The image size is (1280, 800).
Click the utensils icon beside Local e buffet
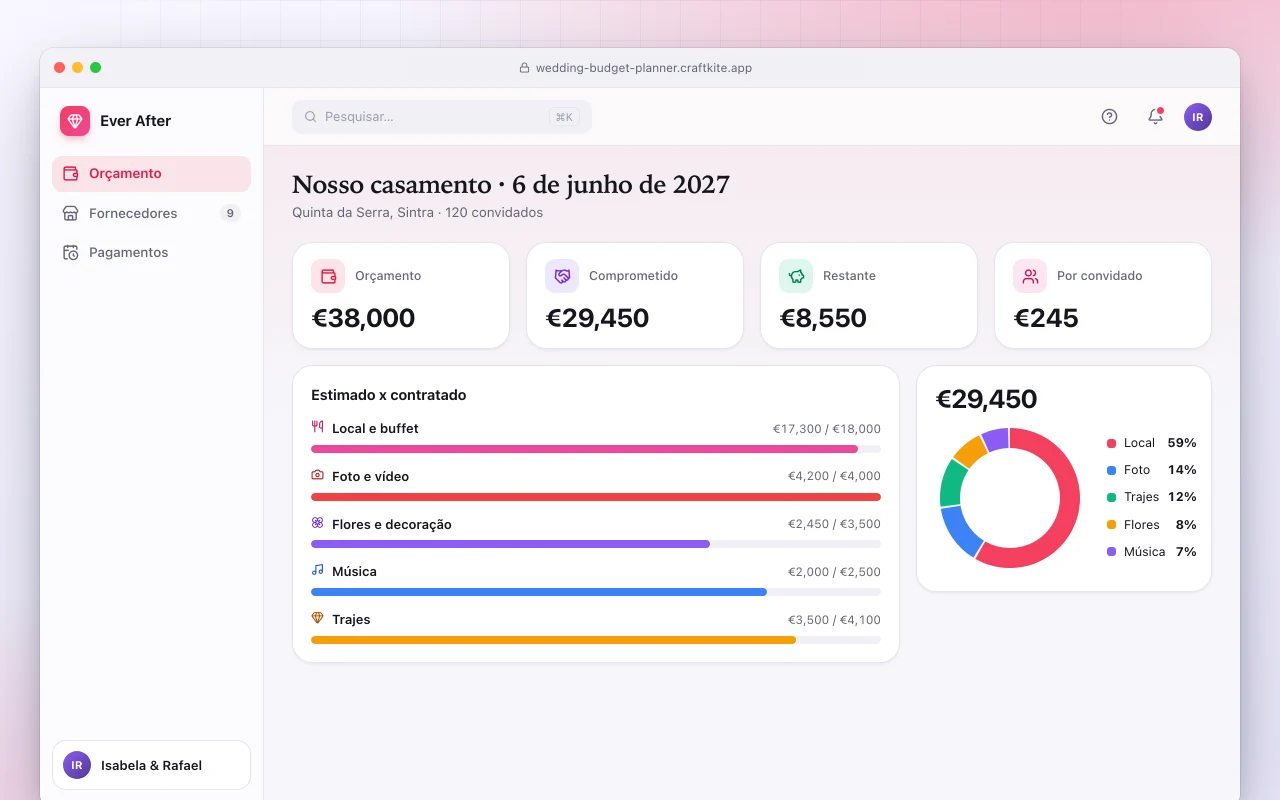tap(318, 427)
